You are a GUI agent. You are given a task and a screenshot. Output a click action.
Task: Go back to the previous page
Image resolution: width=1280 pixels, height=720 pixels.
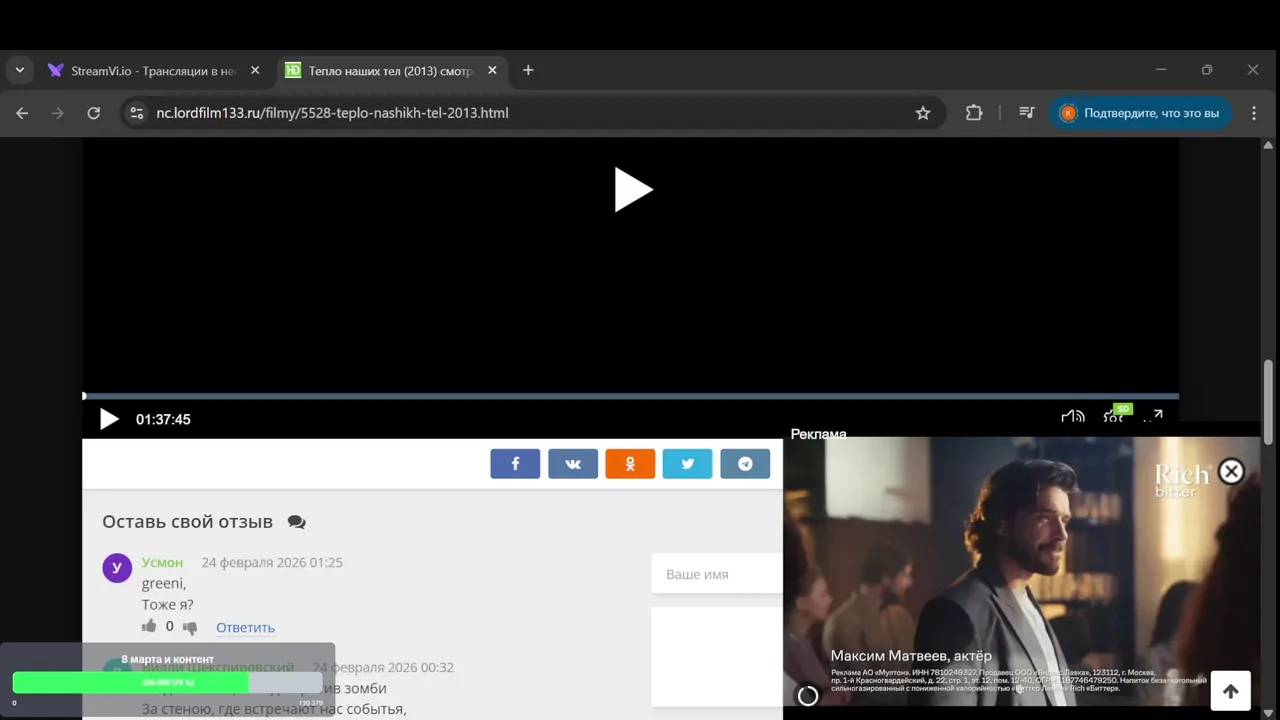(x=22, y=113)
